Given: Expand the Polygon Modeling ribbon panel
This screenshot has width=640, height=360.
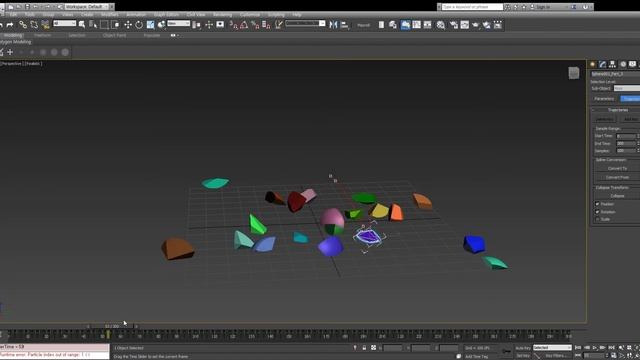Looking at the screenshot, I should 16,42.
